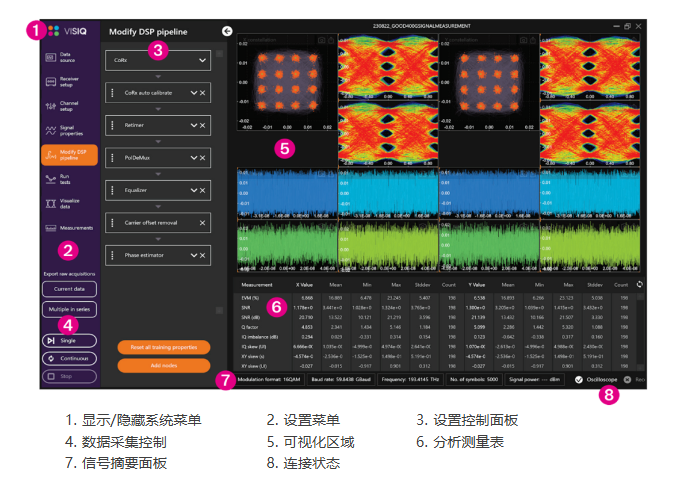Click the Equalizer node drag handle
Image resolution: width=679 pixels, height=482 pixels.
tap(113, 190)
